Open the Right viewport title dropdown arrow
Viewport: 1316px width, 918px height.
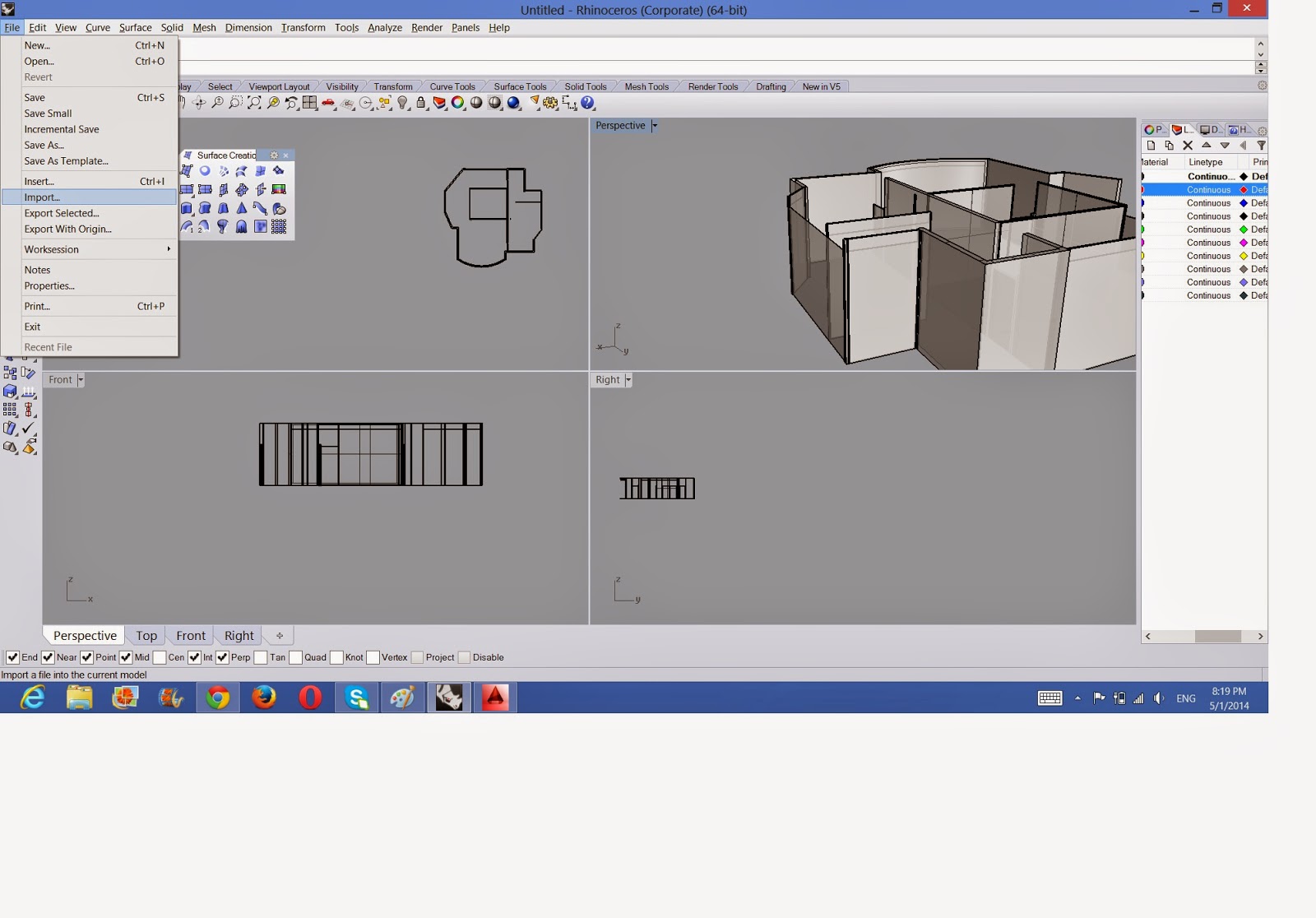tap(628, 380)
